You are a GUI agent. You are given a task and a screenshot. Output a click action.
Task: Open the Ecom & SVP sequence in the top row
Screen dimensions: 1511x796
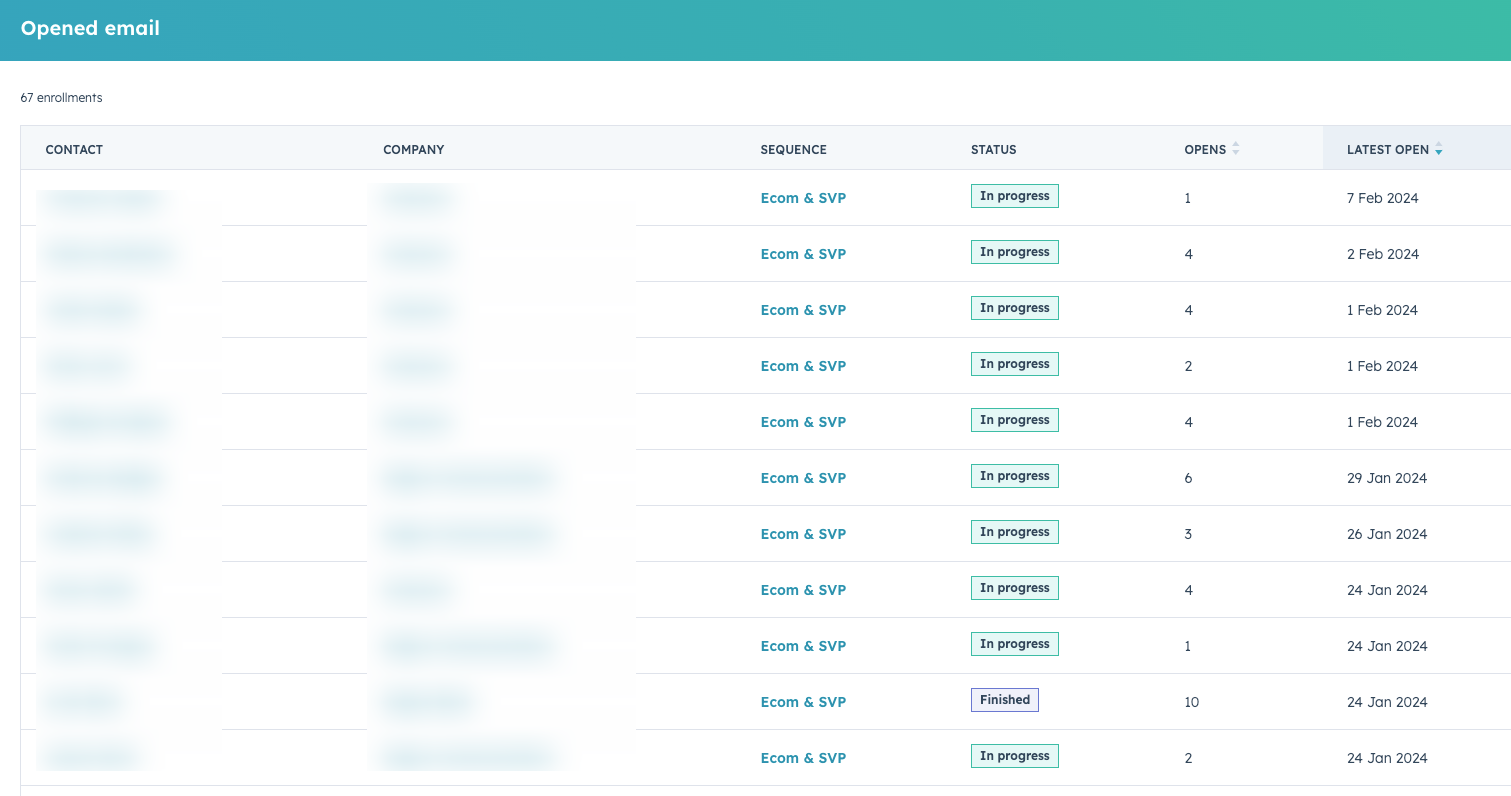pyautogui.click(x=803, y=197)
